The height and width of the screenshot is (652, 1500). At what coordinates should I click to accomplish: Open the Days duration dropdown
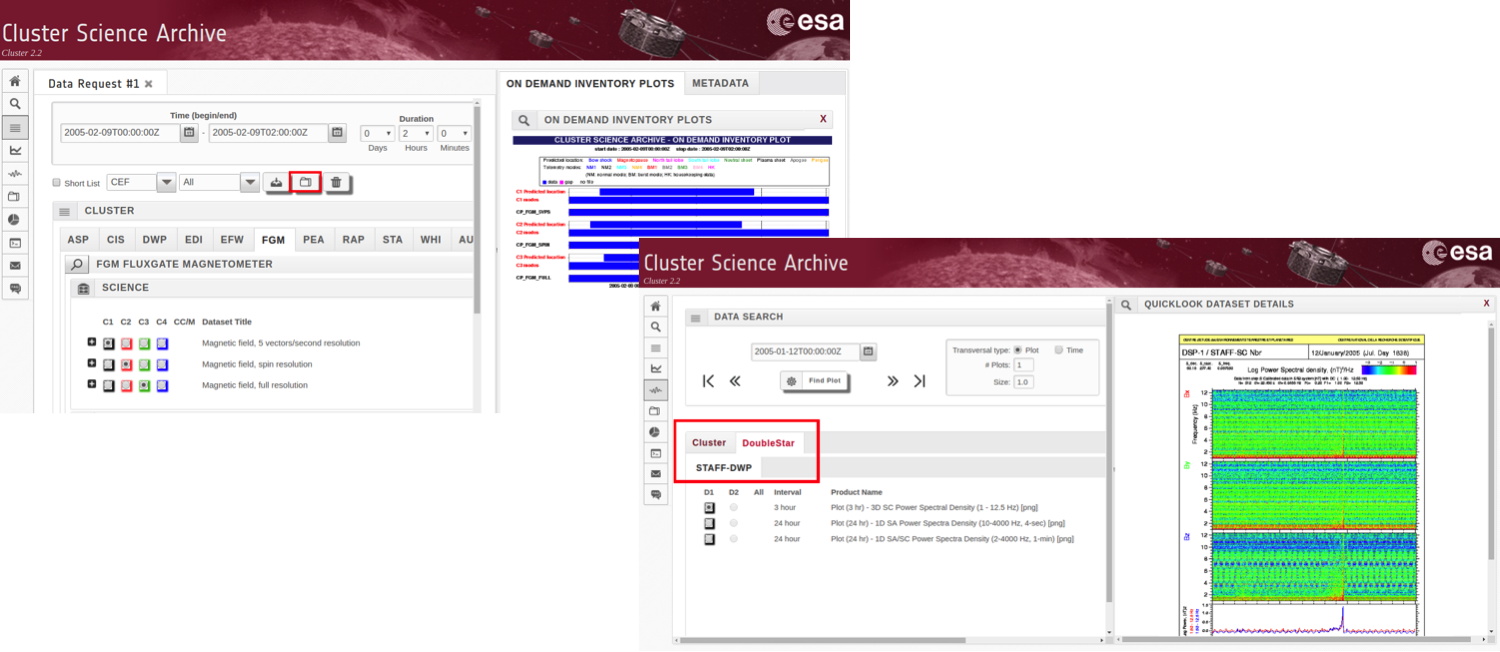tap(377, 133)
